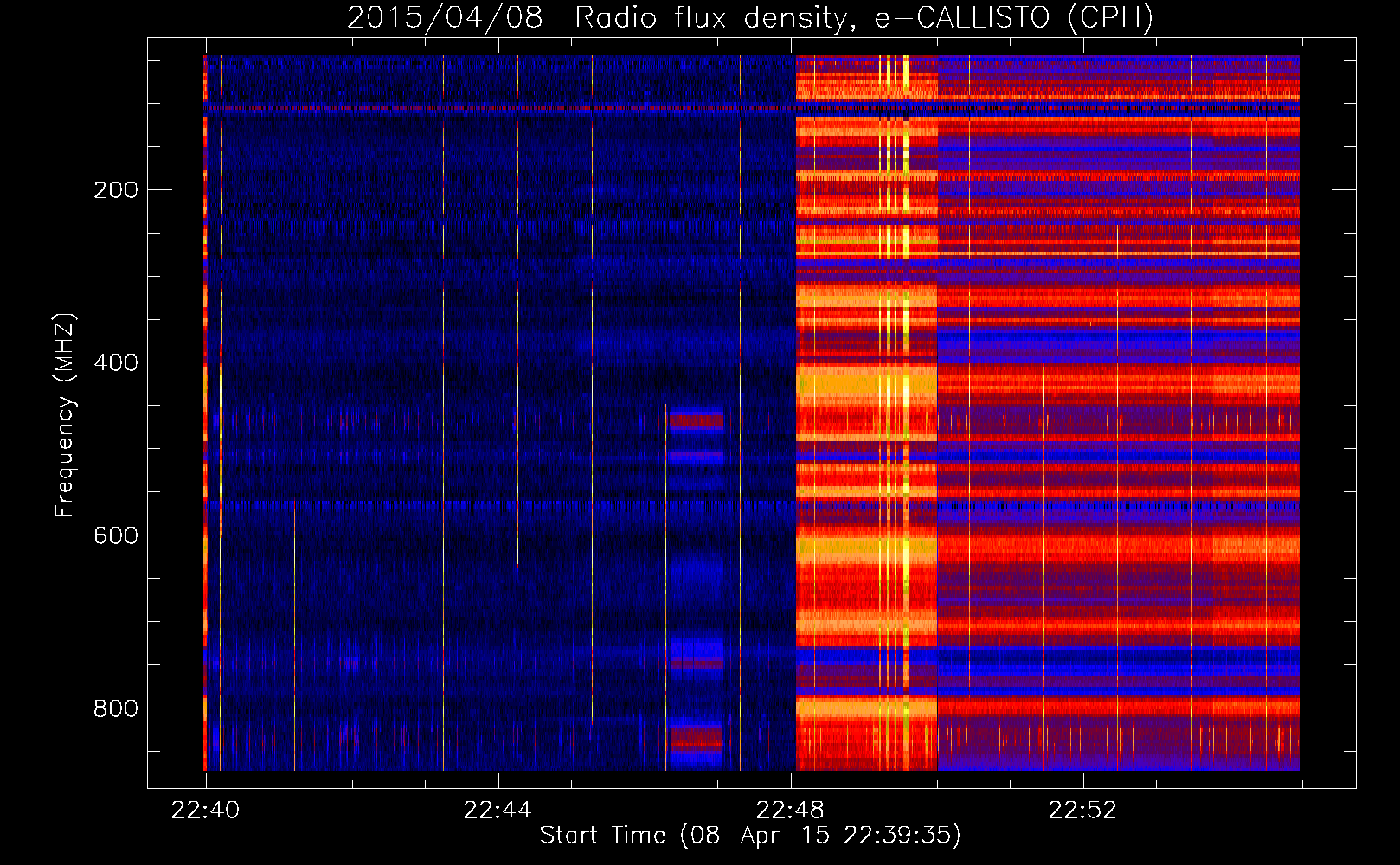Click the '22:52' time tick label
The height and width of the screenshot is (865, 1400).
pyautogui.click(x=1082, y=811)
